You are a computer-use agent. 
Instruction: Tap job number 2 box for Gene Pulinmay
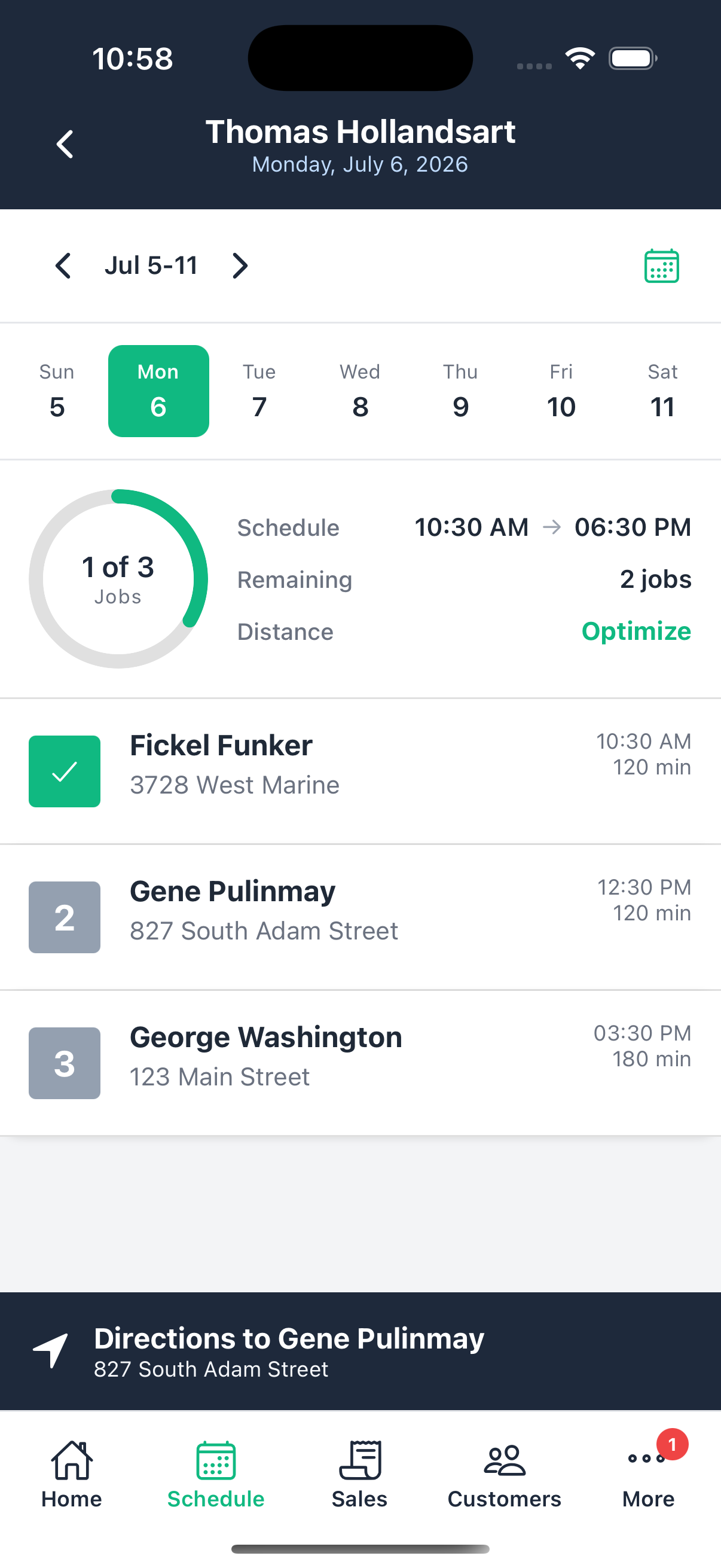click(x=65, y=917)
